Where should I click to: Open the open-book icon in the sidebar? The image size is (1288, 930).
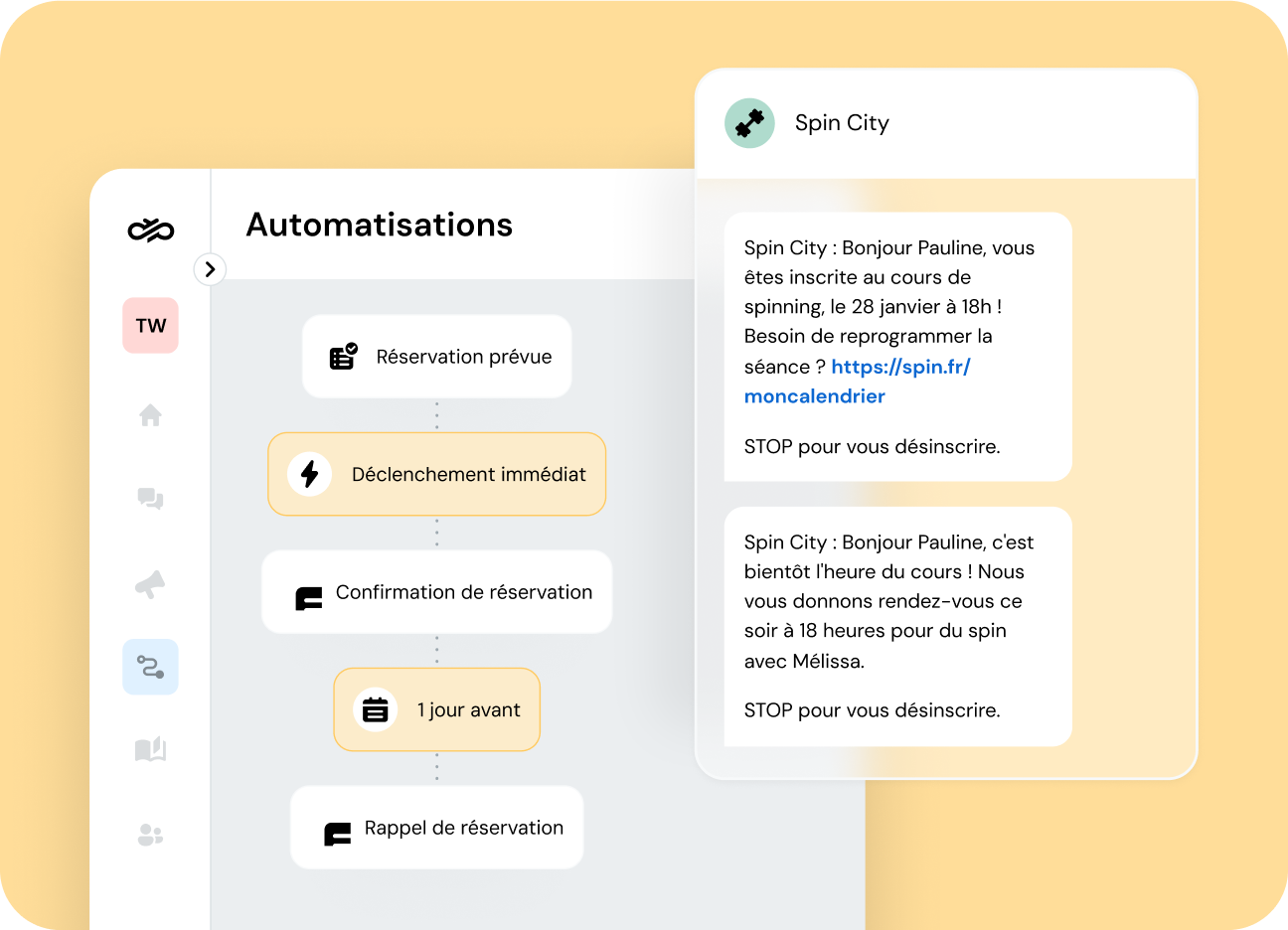pyautogui.click(x=151, y=749)
